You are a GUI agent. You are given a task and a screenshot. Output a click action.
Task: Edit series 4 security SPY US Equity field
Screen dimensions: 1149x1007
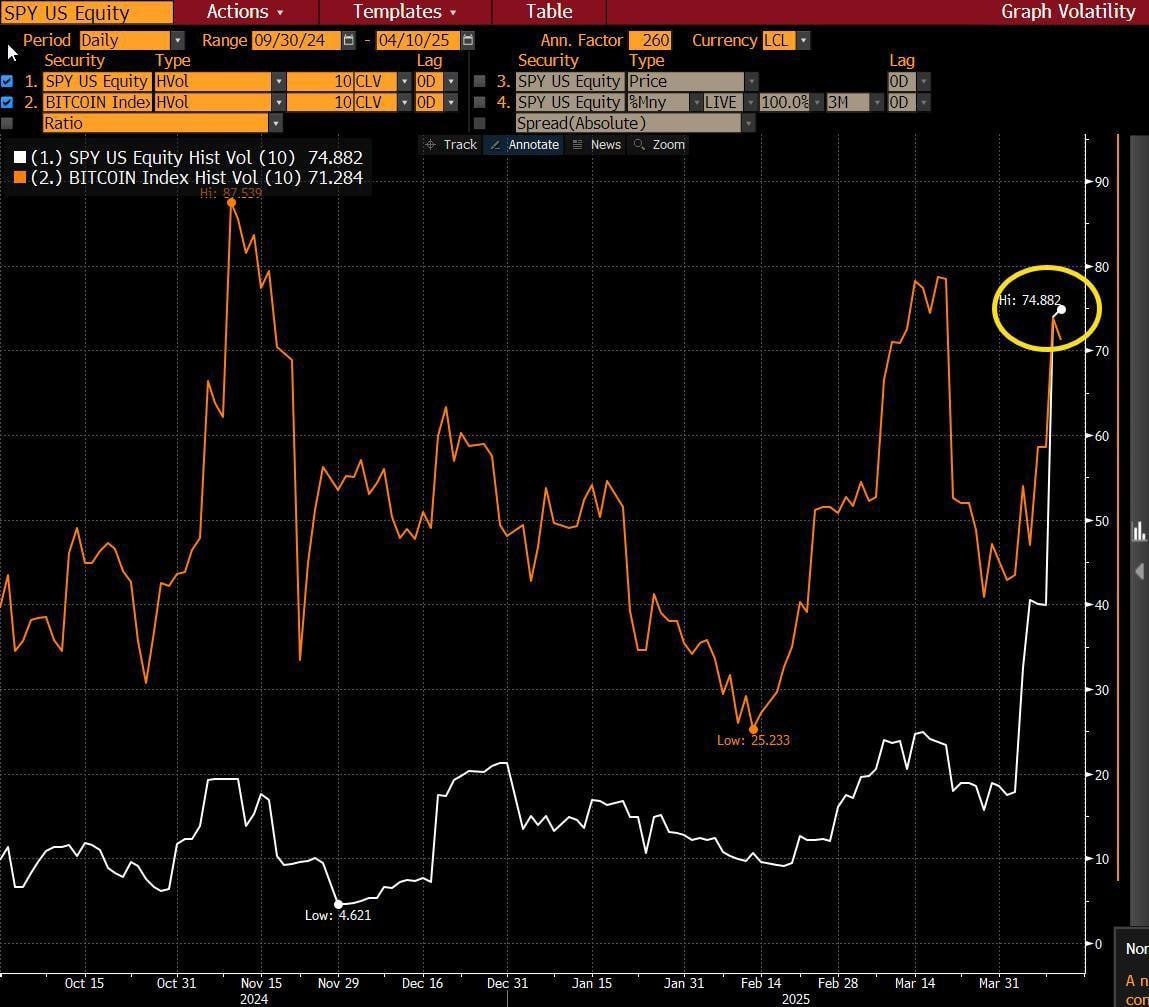pyautogui.click(x=569, y=103)
